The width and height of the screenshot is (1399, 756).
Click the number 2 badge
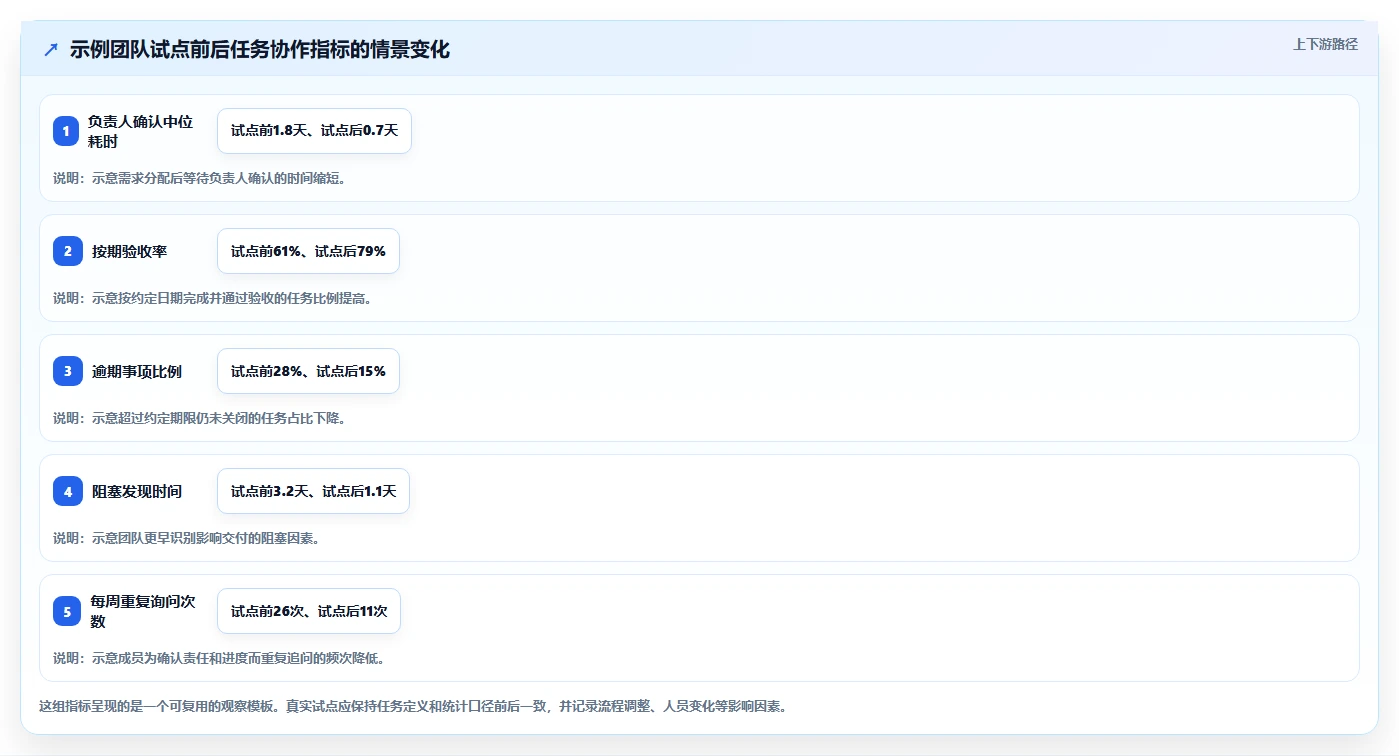(x=68, y=251)
